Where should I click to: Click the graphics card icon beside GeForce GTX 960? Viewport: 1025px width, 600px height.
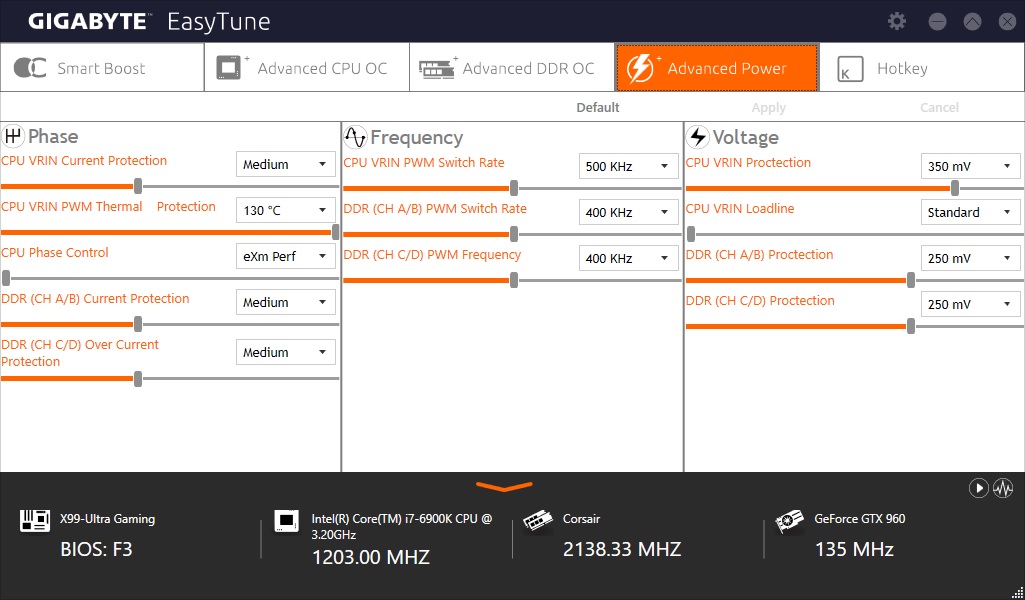point(789,521)
